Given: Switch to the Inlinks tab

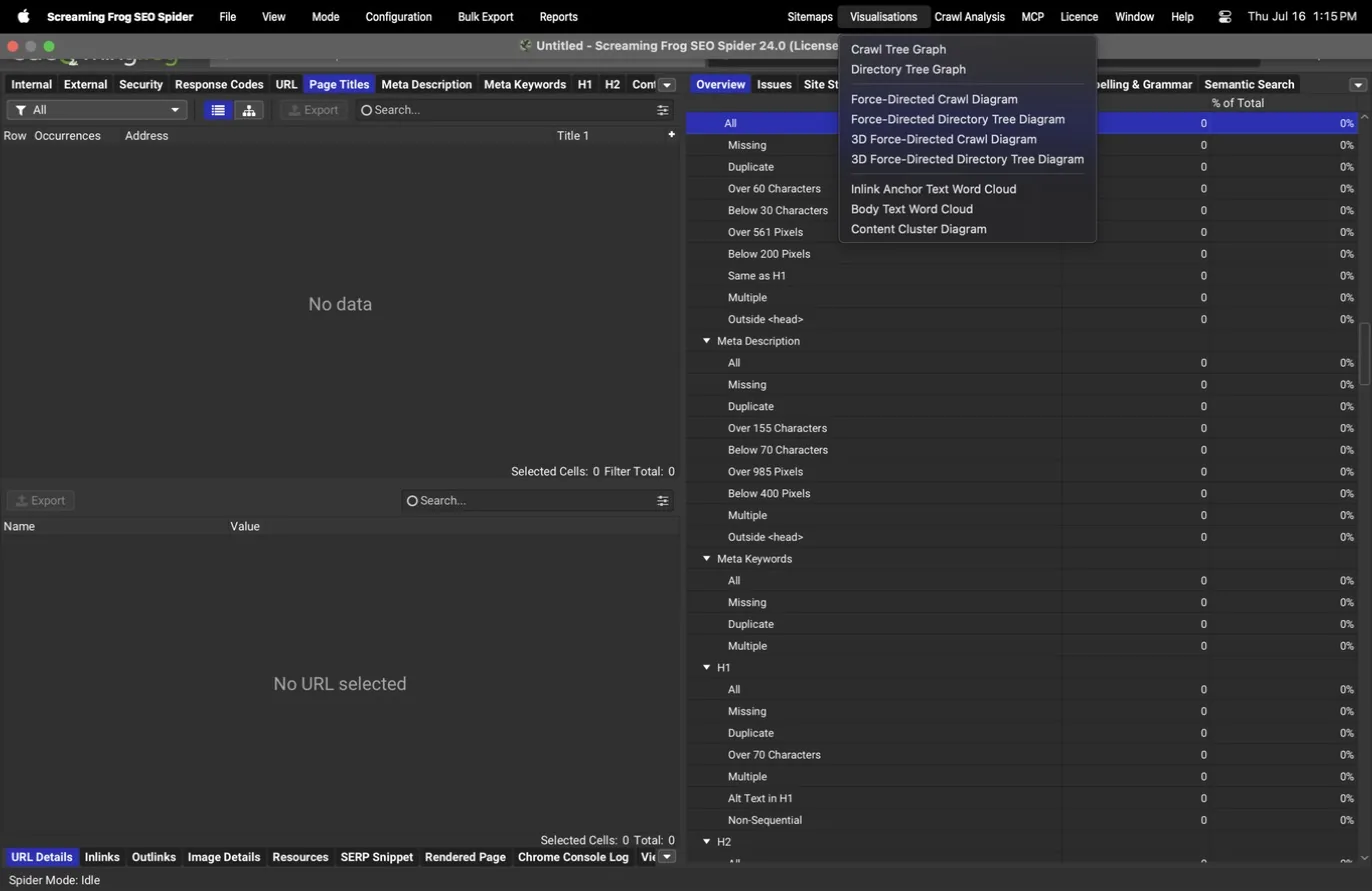Looking at the screenshot, I should click(x=102, y=857).
